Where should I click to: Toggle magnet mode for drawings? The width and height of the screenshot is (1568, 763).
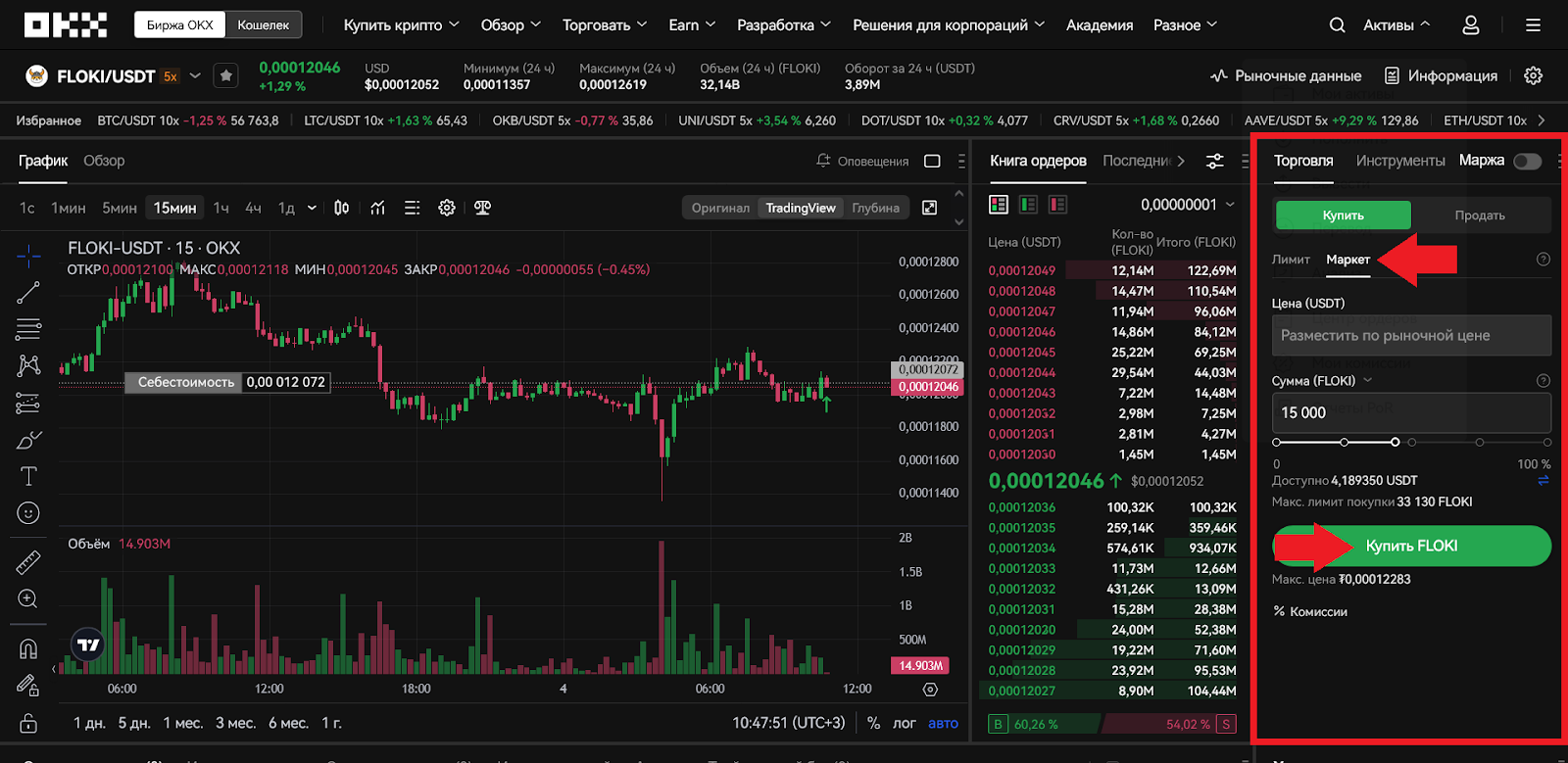(x=28, y=648)
